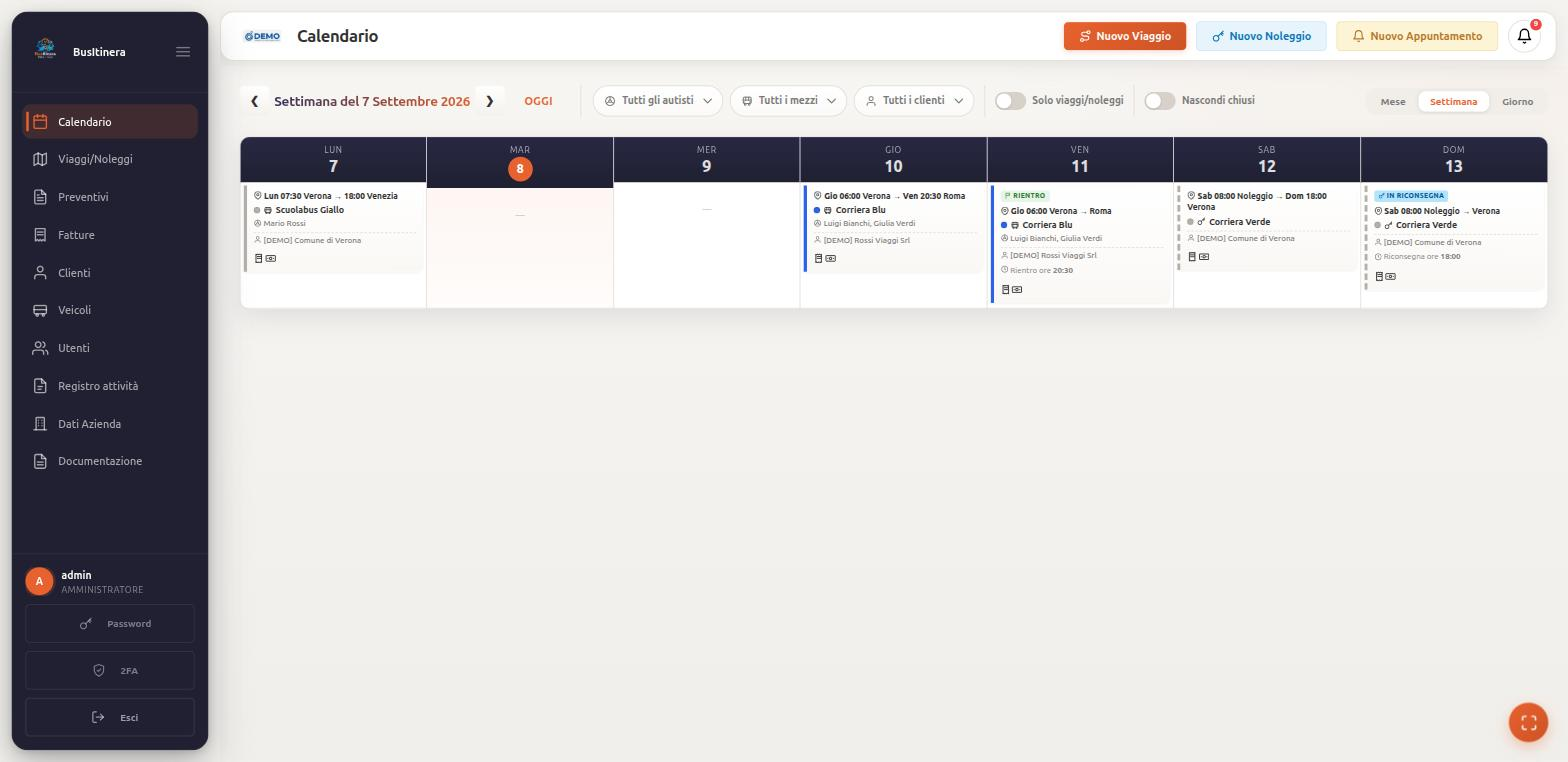The image size is (1568, 762).
Task: Click payment icon on Friday Rientro event
Action: (x=1017, y=289)
